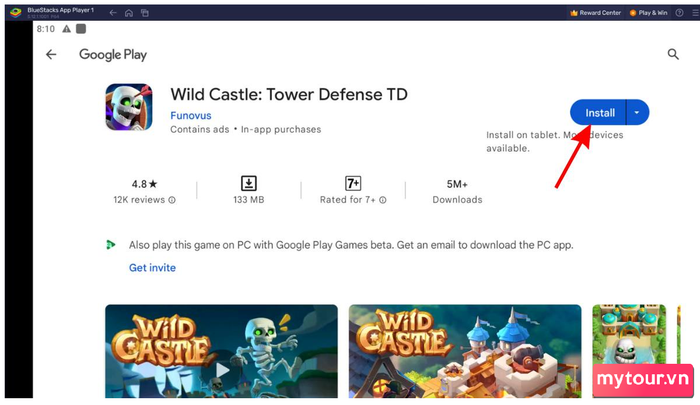Viewport: 700px width, 405px height.
Task: Click the Get invite link
Action: (x=152, y=267)
